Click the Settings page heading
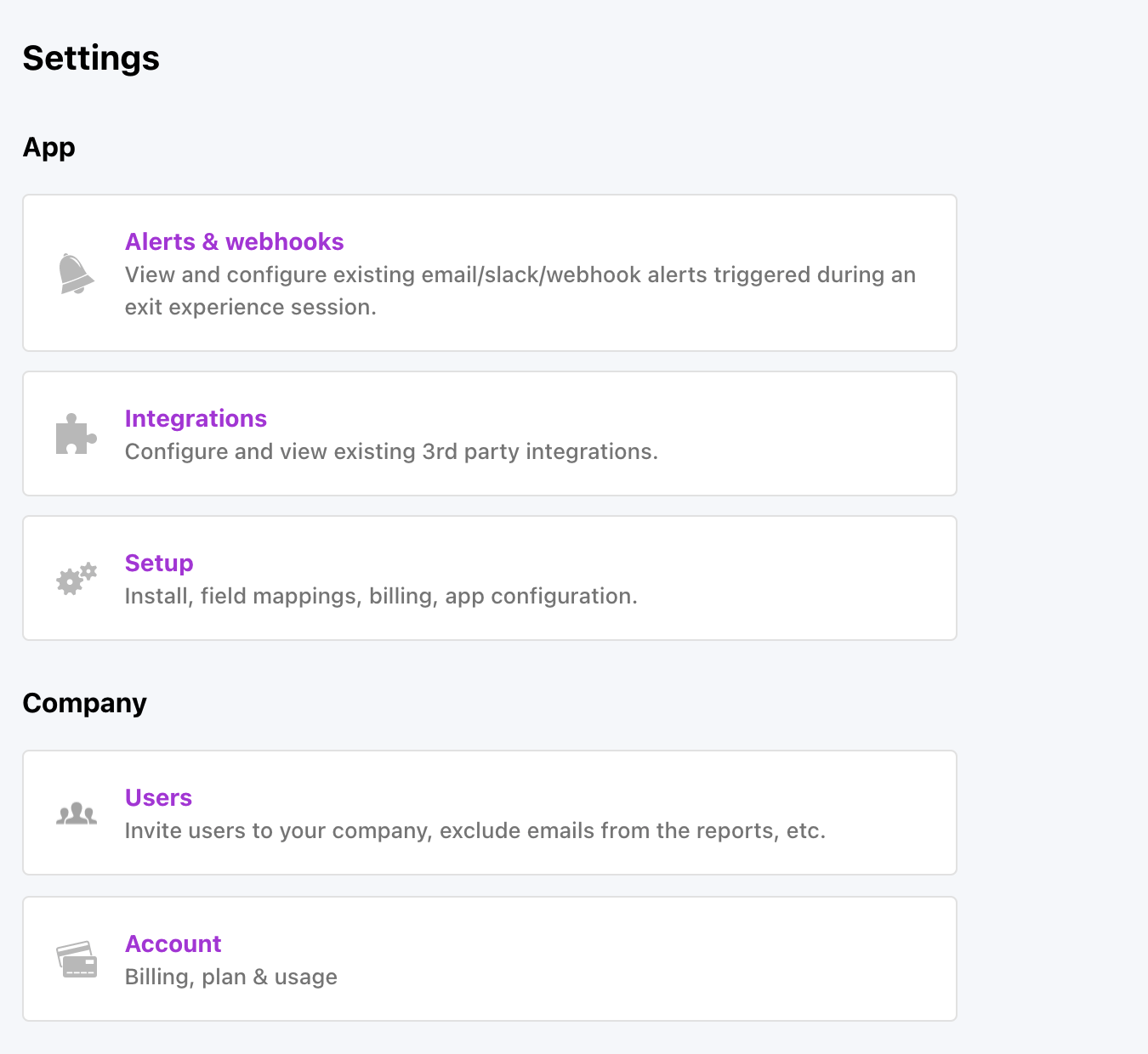 click(91, 59)
